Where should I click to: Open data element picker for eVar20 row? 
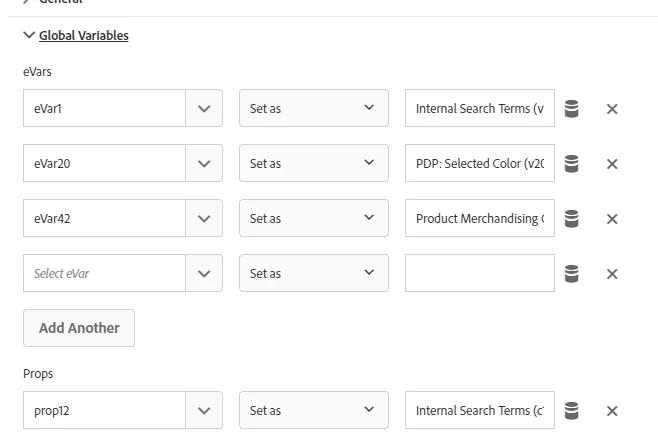(572, 164)
